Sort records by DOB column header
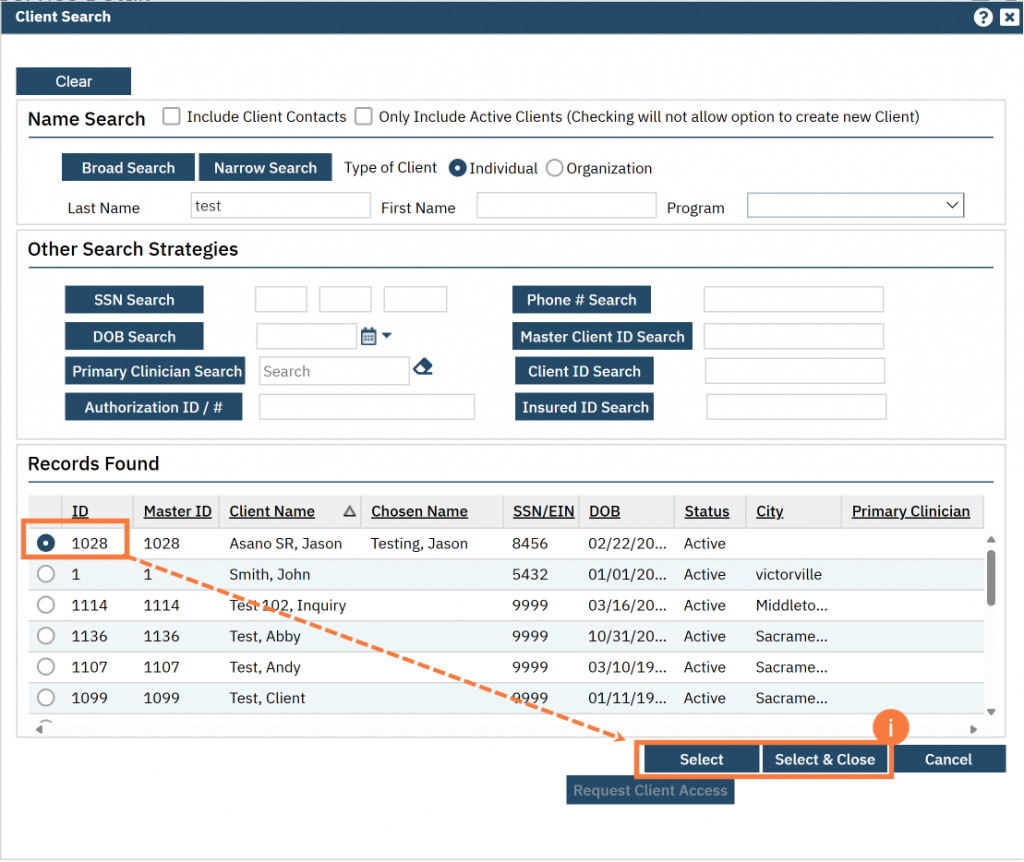This screenshot has height=862, width=1024. pyautogui.click(x=604, y=512)
